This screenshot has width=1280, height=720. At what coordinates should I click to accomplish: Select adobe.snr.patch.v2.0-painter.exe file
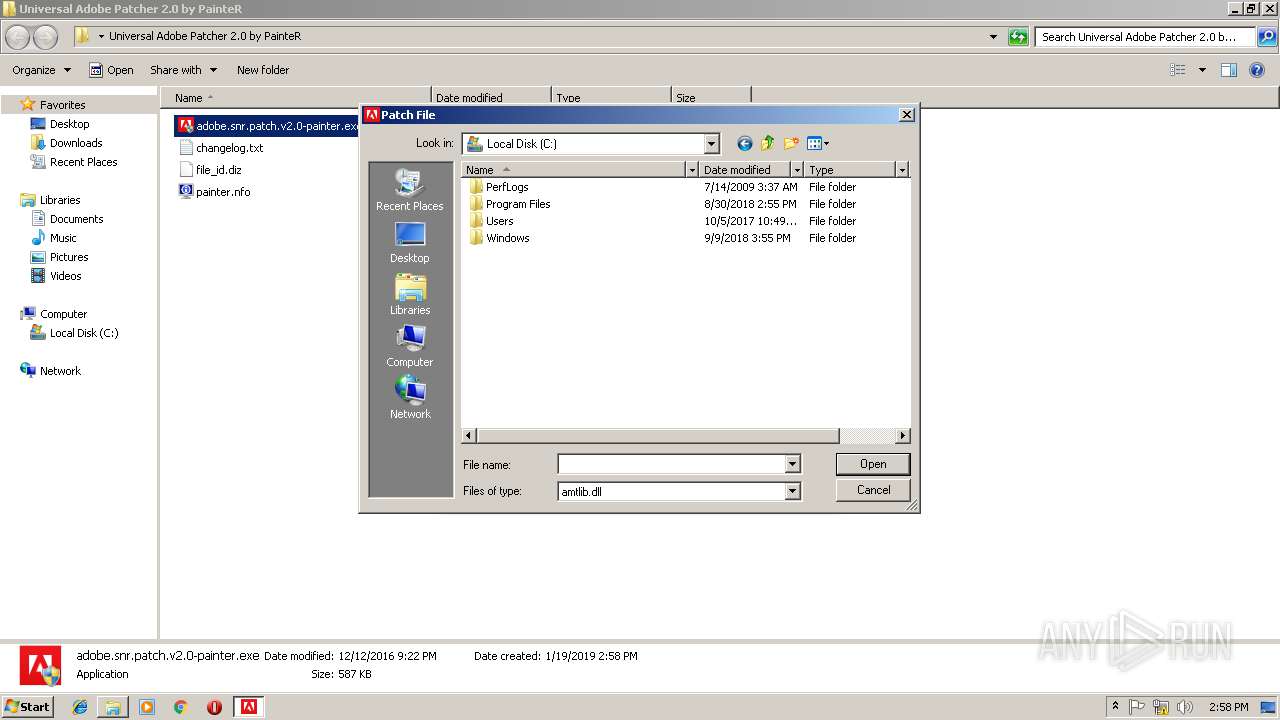click(x=267, y=126)
